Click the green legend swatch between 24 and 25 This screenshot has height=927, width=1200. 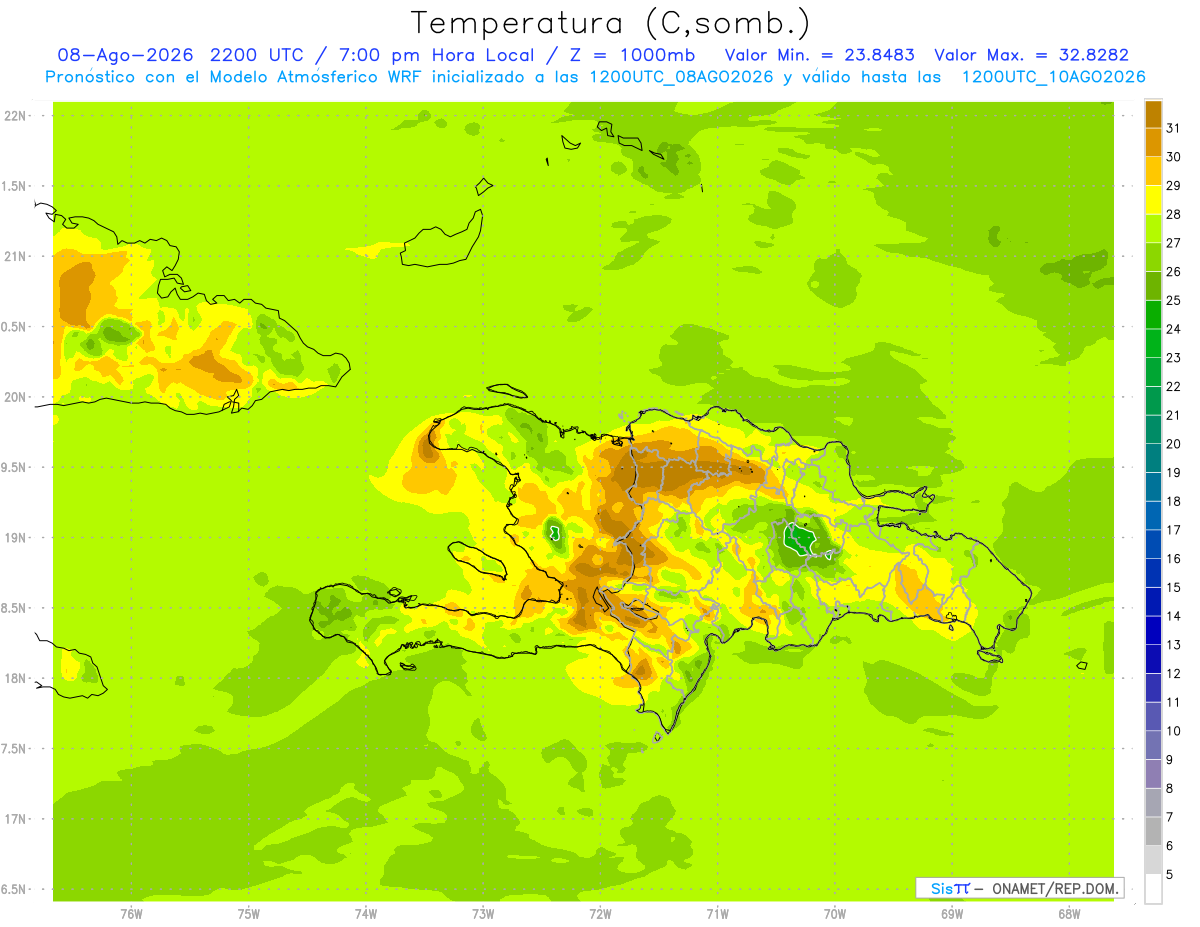pos(1153,314)
